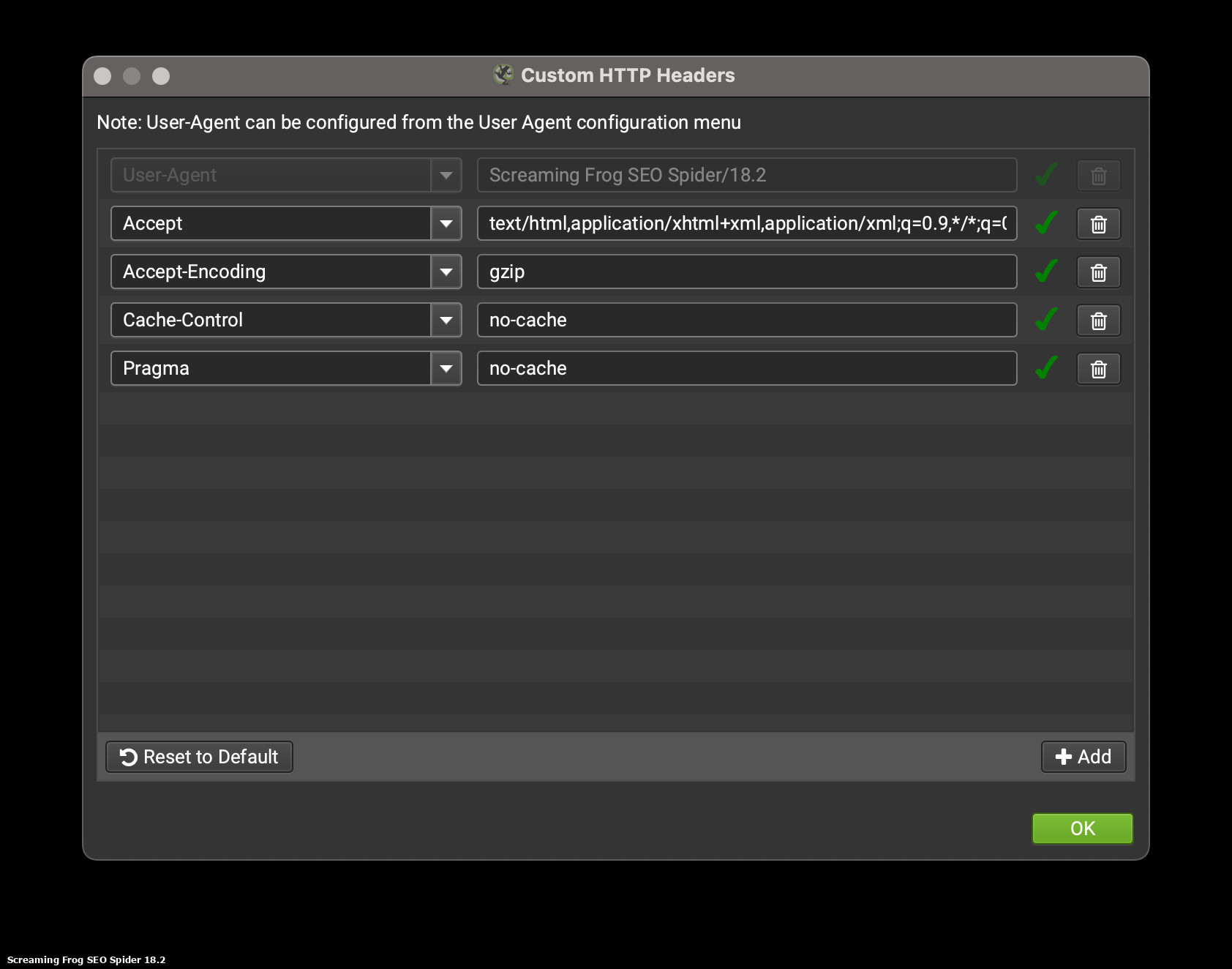
Task: Expand the Cache-Control dropdown arrow
Action: tap(446, 320)
